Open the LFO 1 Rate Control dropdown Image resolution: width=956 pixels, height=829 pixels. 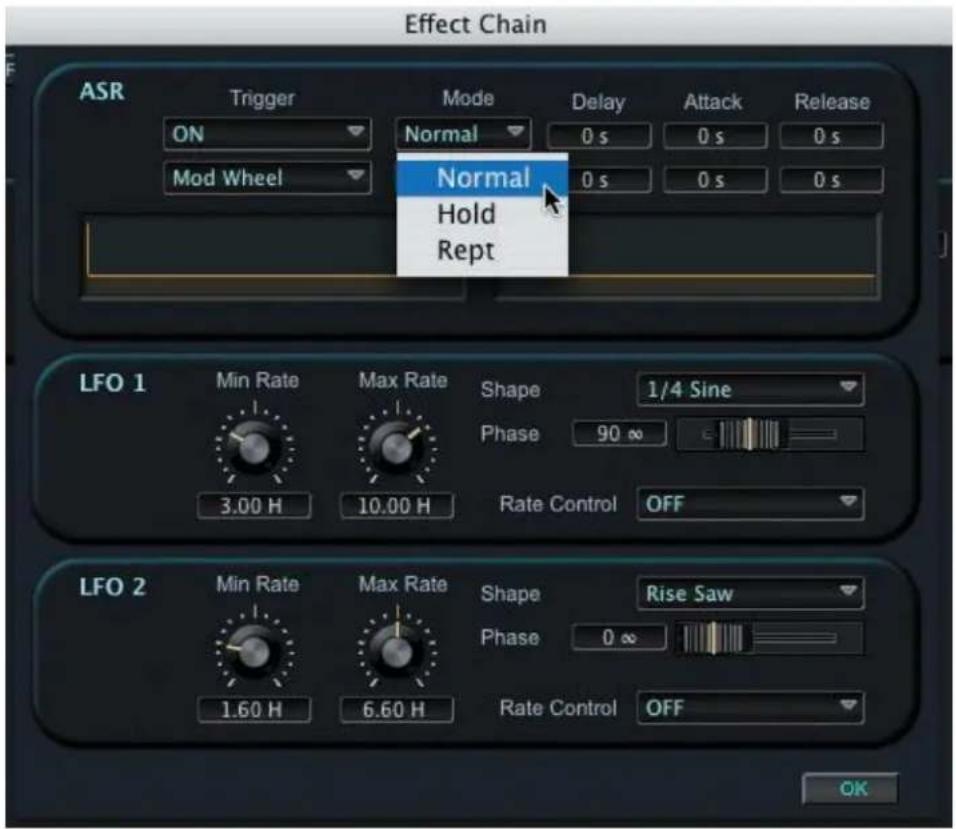(x=750, y=504)
